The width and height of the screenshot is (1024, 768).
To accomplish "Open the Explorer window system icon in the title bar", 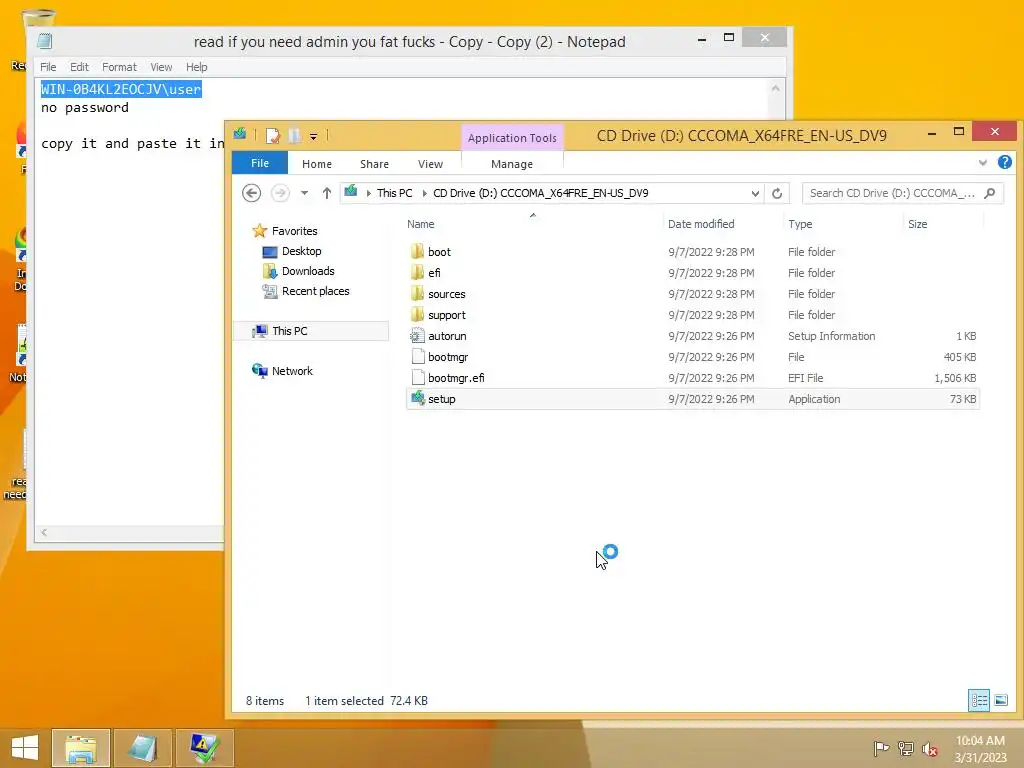I will click(x=240, y=135).
